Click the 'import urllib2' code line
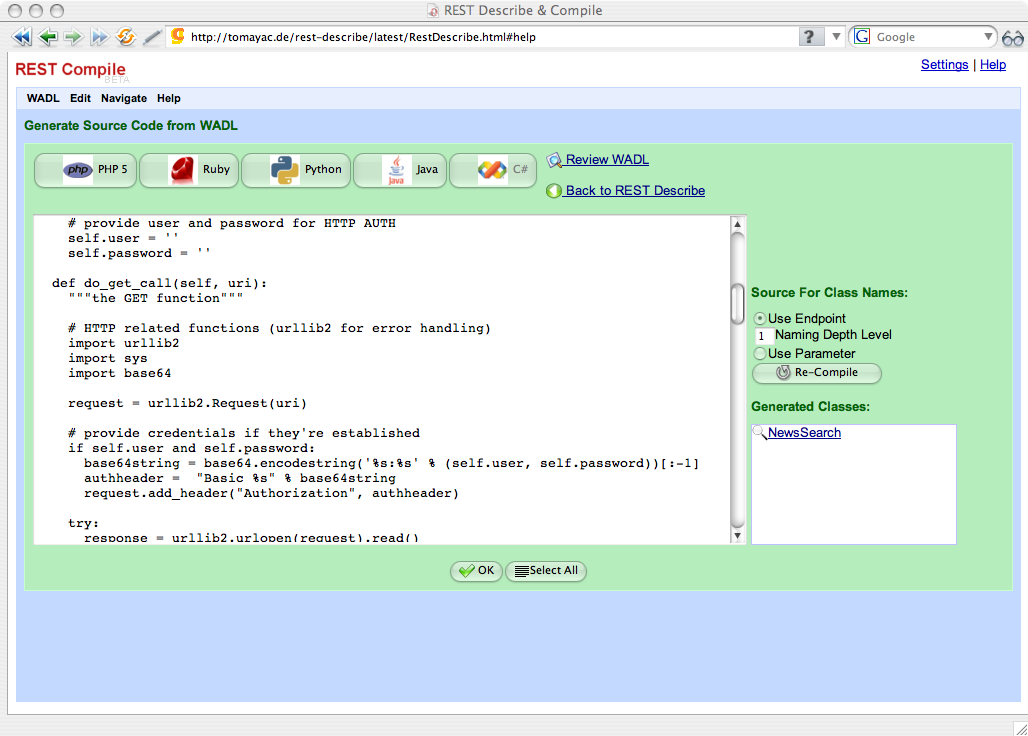The image size is (1028, 736). click(123, 343)
